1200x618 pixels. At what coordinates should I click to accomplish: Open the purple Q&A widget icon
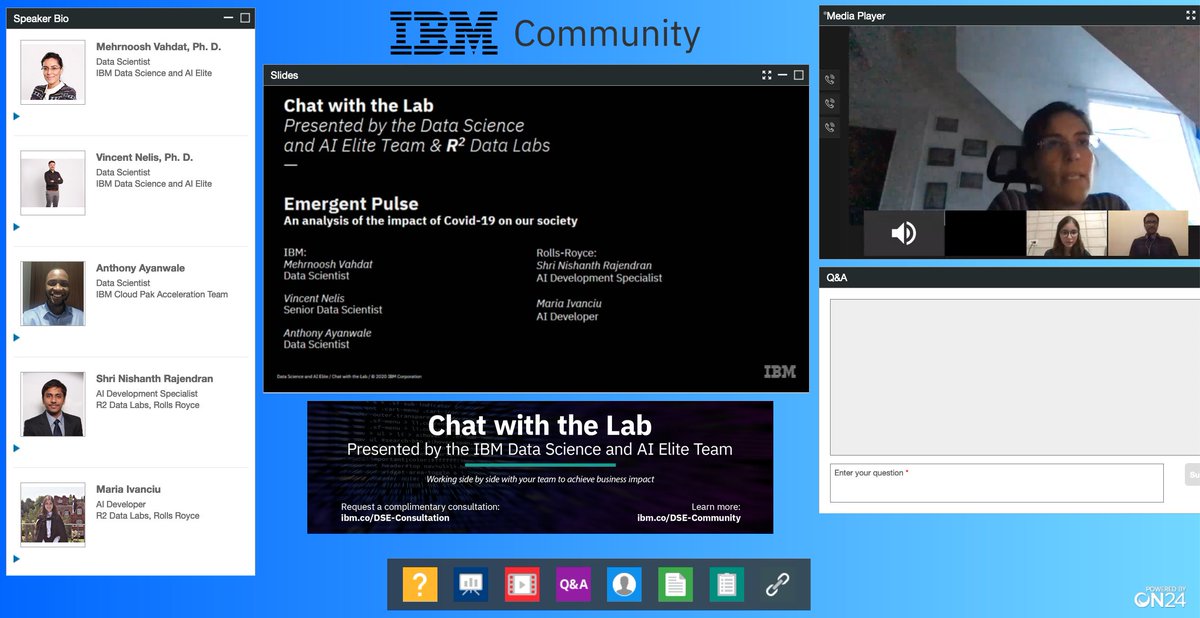point(574,585)
